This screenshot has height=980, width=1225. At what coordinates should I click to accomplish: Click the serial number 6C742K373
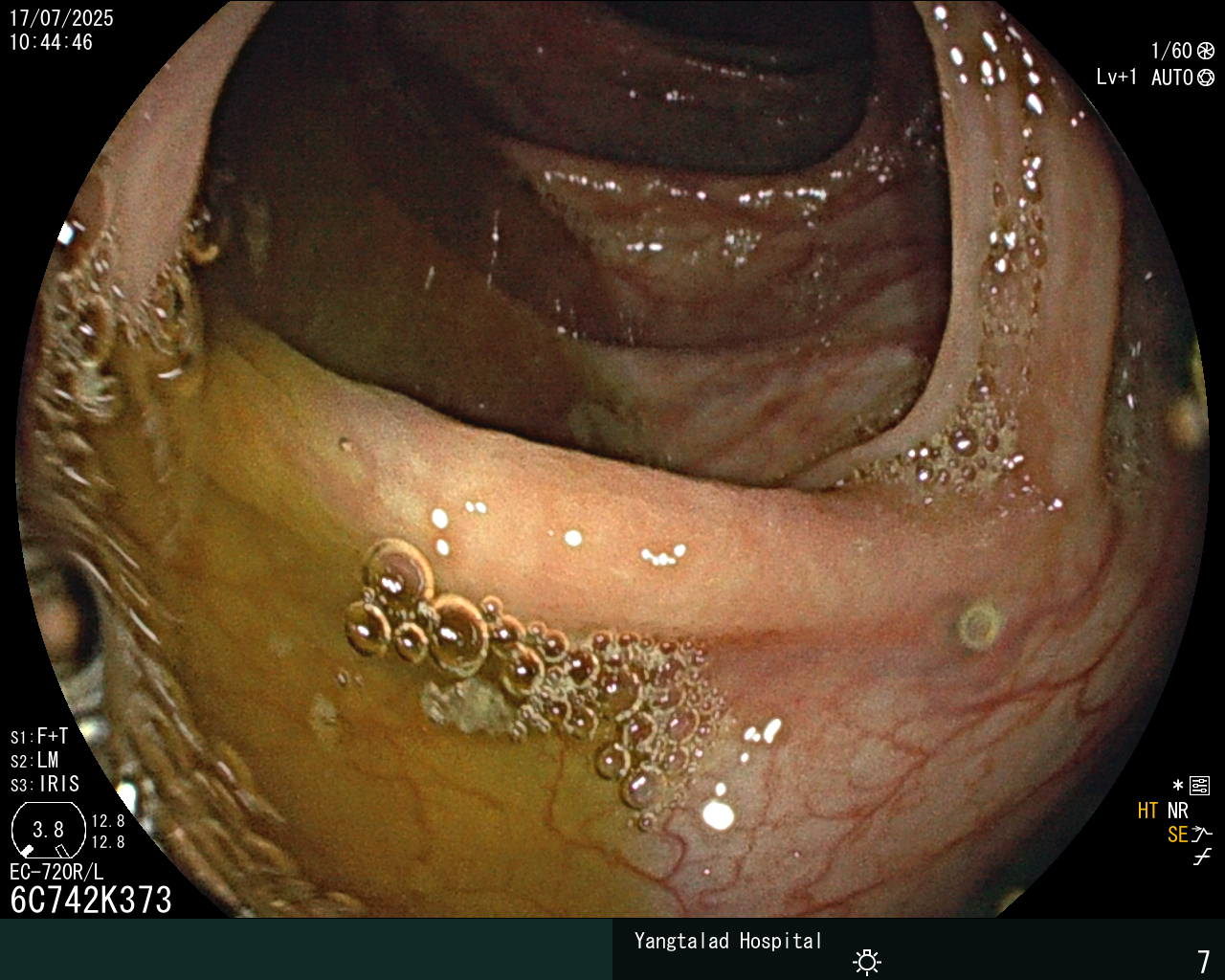[91, 900]
